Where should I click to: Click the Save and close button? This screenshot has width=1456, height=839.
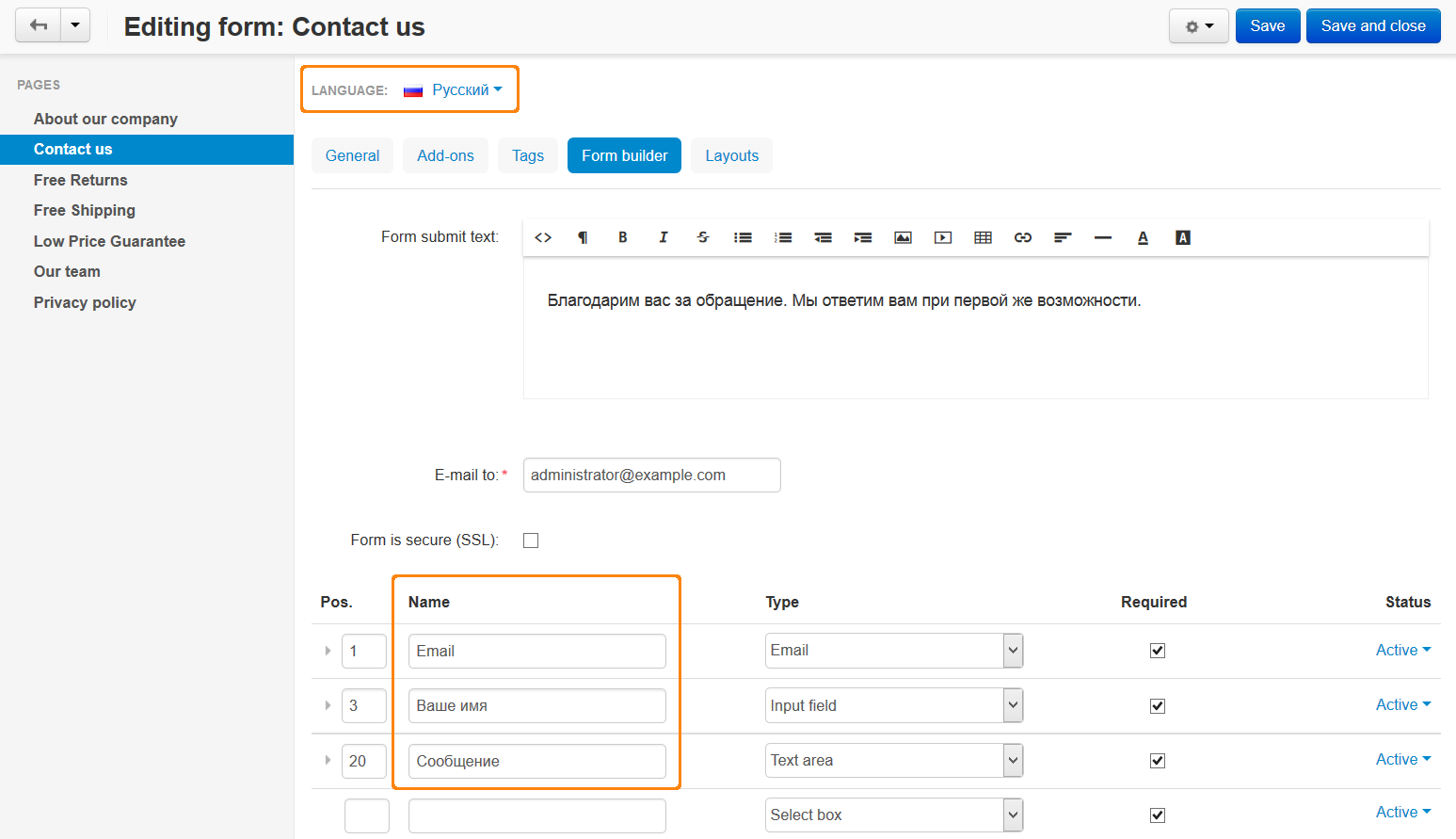[1373, 26]
